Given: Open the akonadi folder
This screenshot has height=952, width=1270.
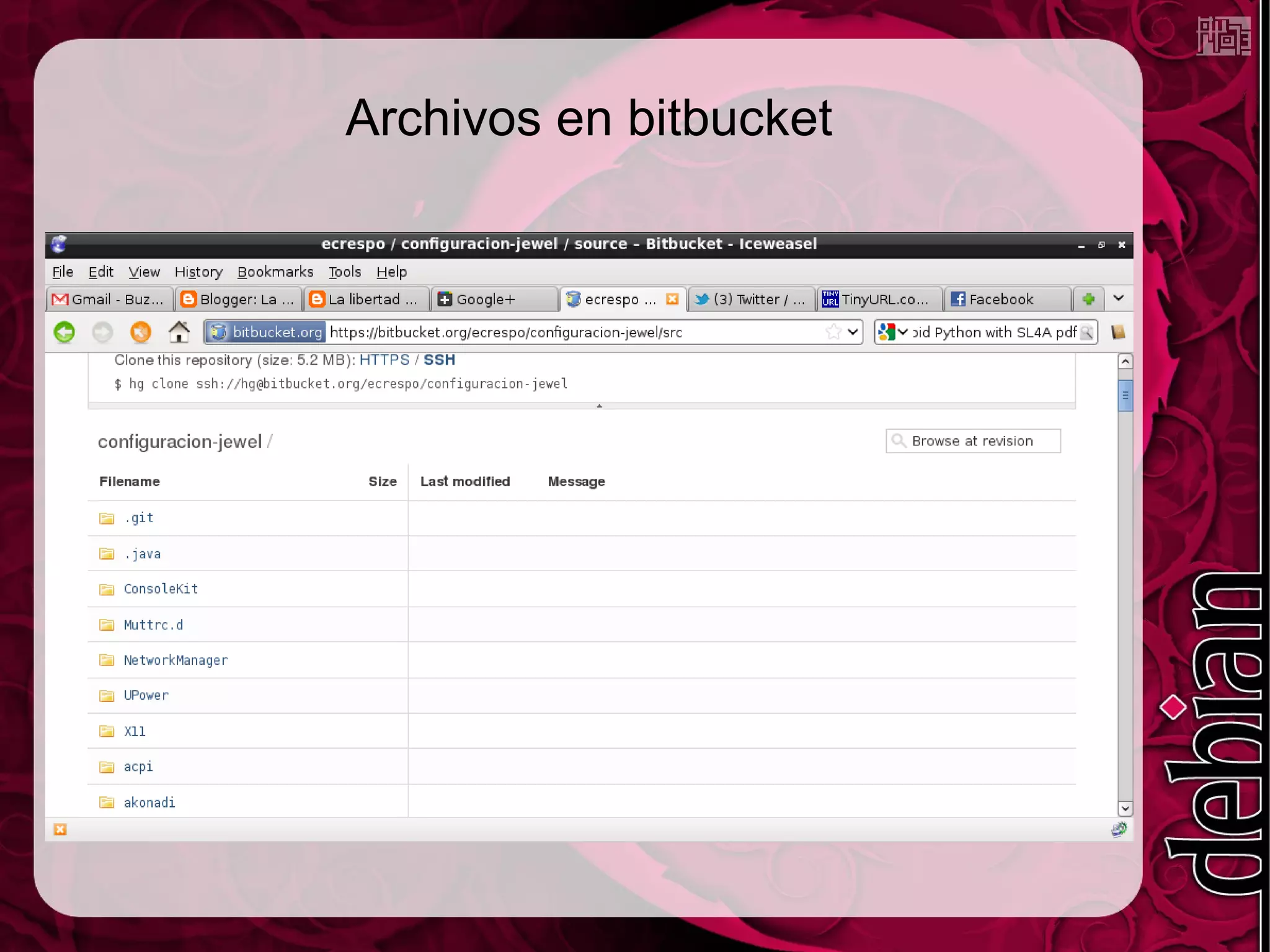Looking at the screenshot, I should click(x=149, y=803).
